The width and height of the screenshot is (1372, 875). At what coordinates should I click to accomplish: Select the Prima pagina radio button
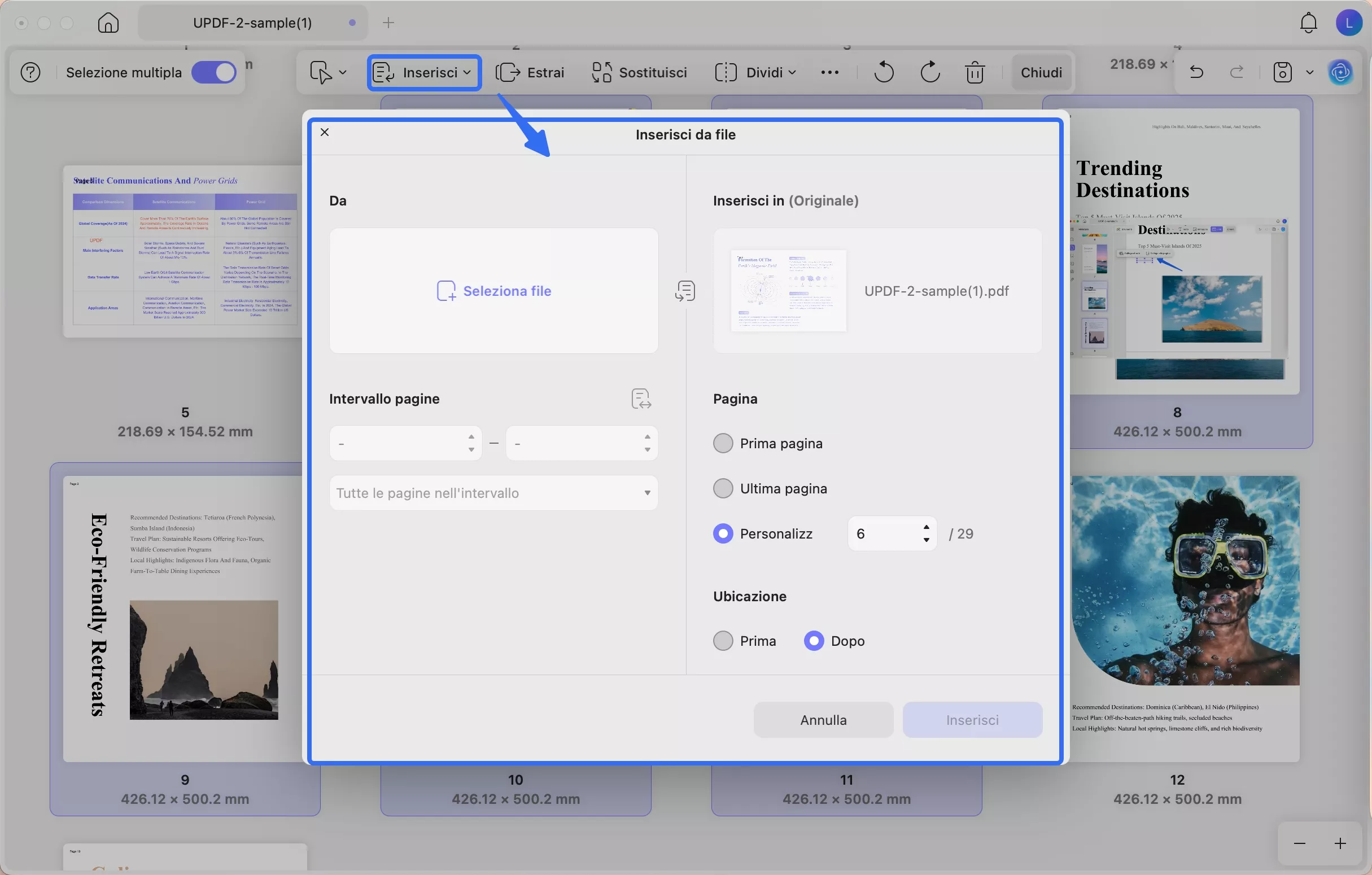tap(723, 443)
